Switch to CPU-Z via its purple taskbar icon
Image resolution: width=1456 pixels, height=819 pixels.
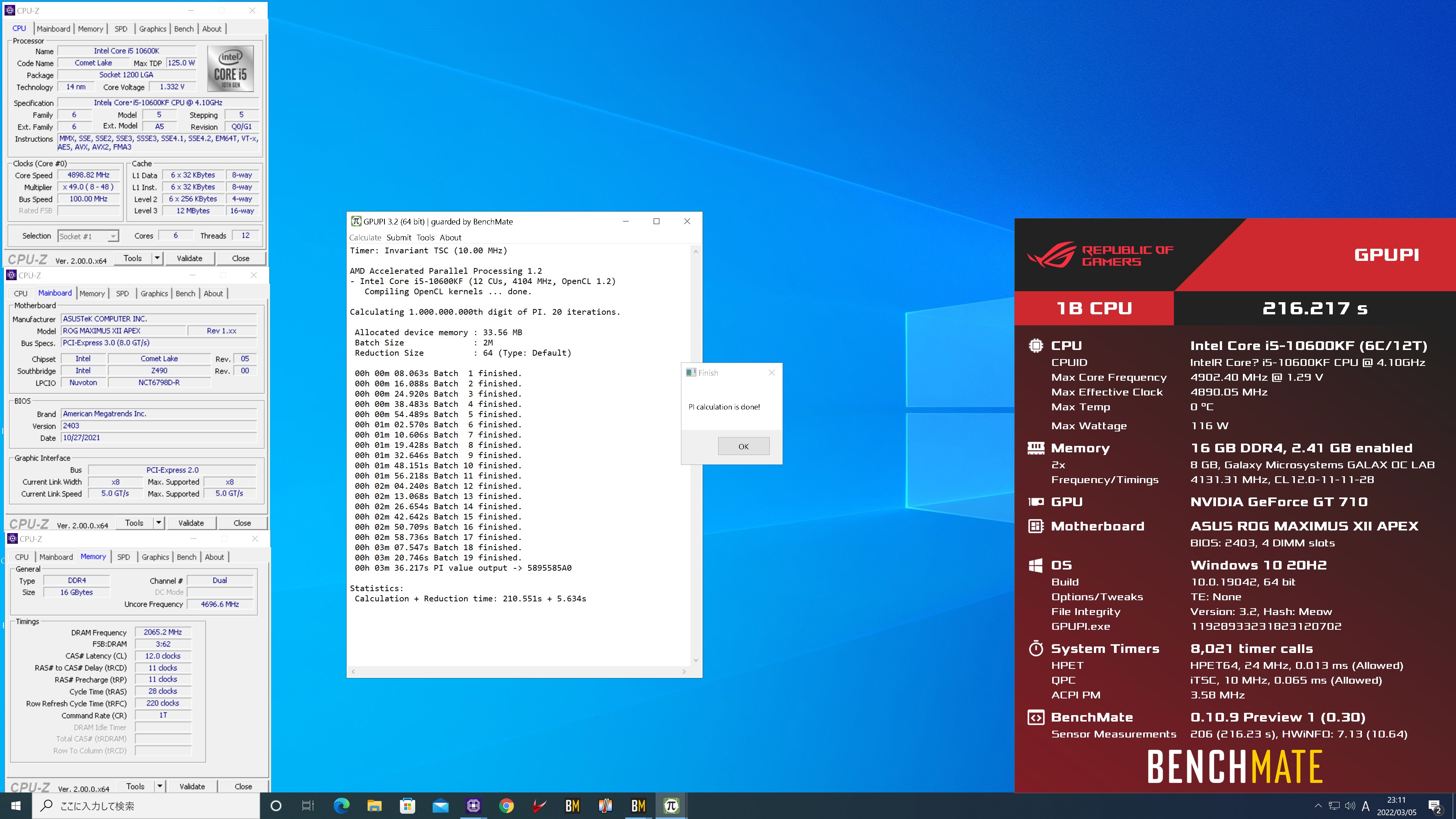[x=473, y=805]
